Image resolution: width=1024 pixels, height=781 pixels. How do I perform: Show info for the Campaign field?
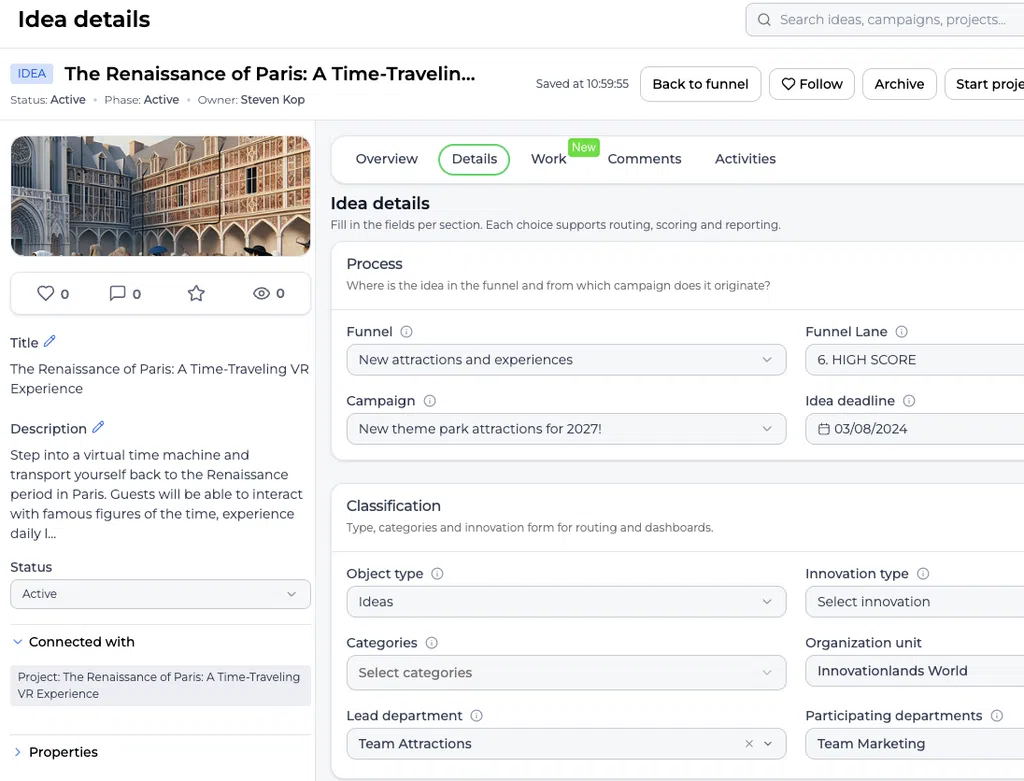[430, 401]
